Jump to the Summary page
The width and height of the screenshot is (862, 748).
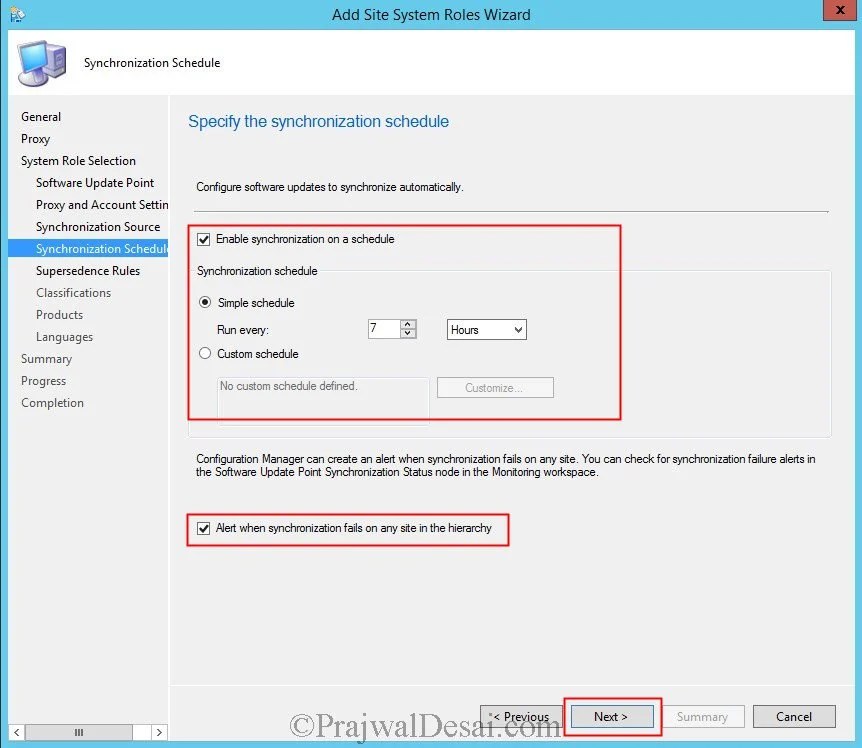[46, 358]
